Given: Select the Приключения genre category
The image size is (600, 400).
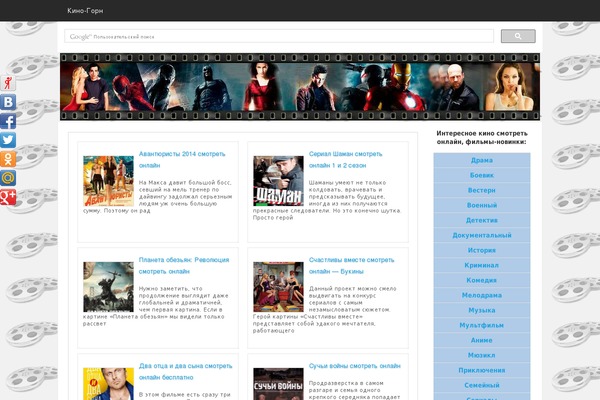Looking at the screenshot, I should pos(482,370).
